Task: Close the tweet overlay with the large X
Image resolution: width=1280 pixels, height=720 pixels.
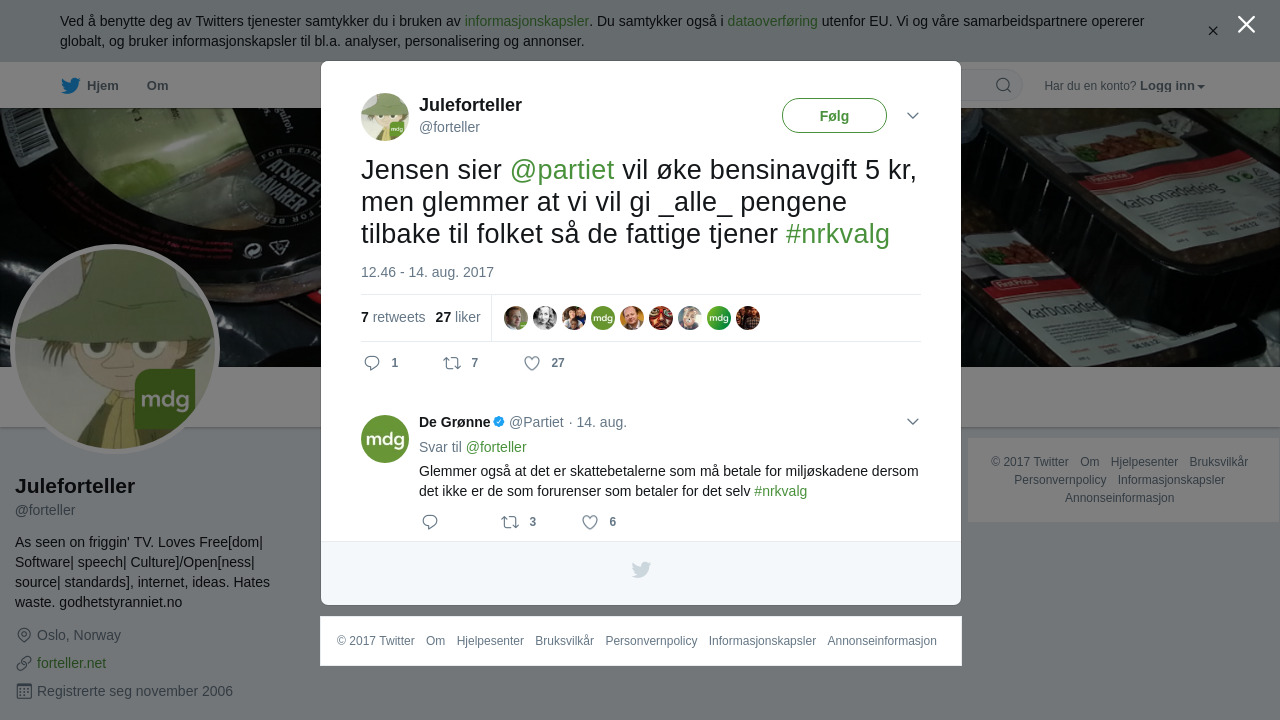Action: (1246, 24)
